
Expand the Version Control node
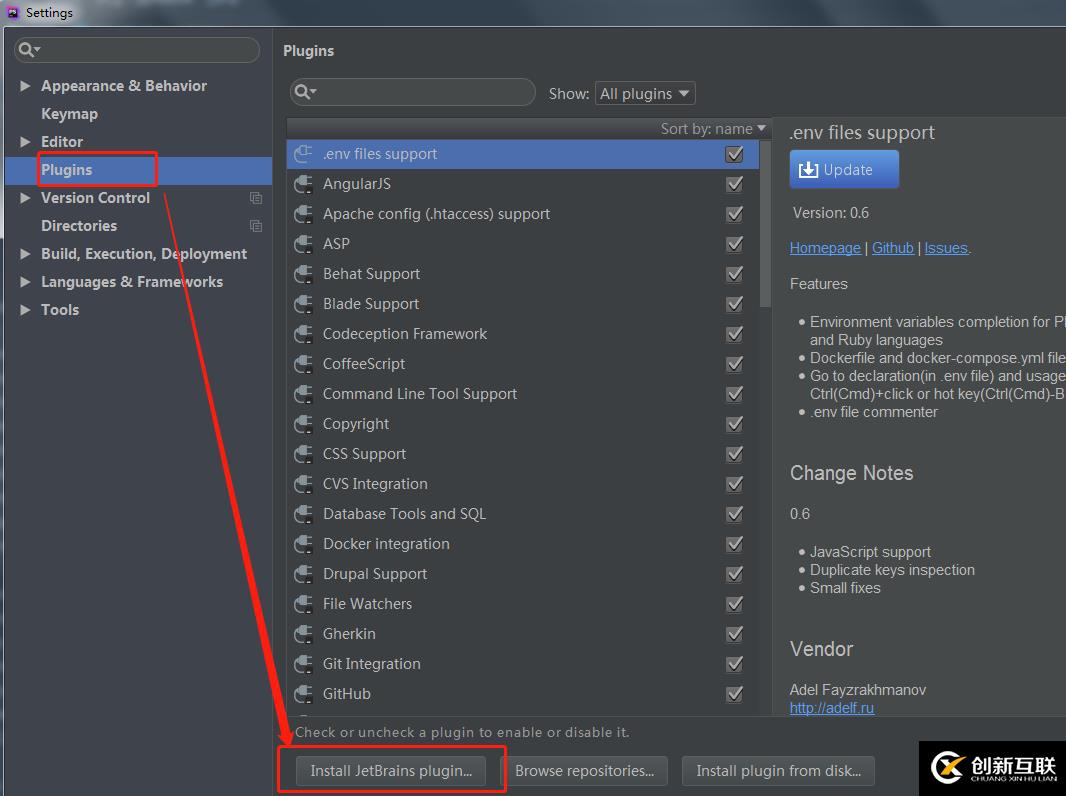(x=25, y=198)
